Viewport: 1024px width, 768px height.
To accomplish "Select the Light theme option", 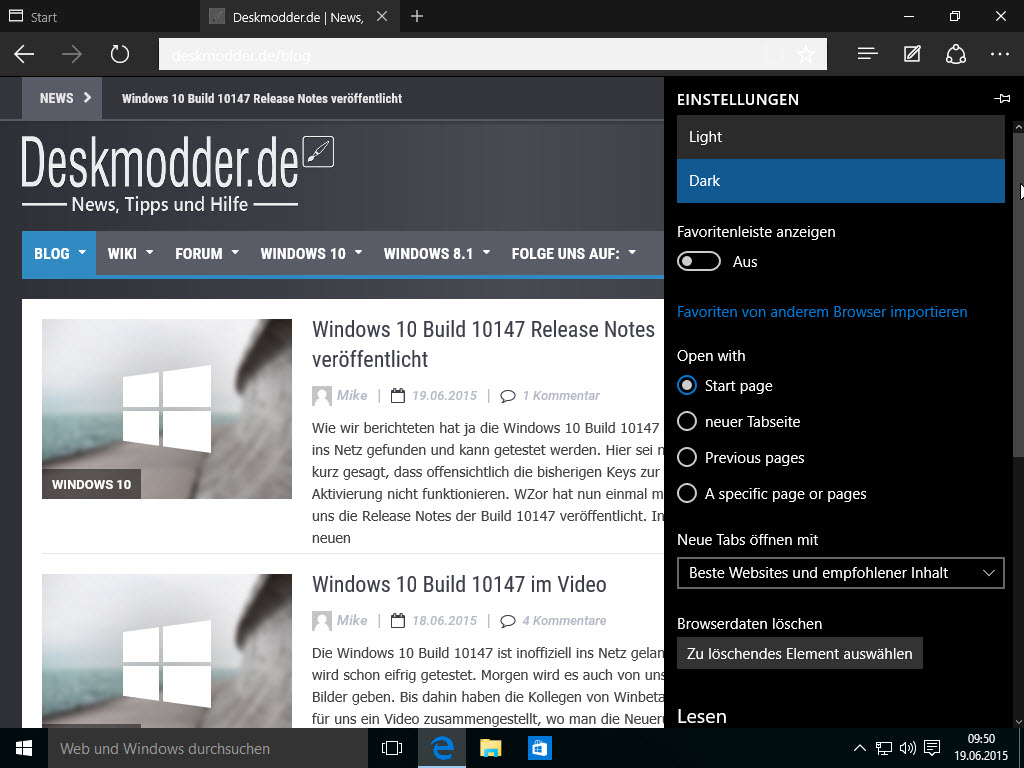I will point(840,136).
